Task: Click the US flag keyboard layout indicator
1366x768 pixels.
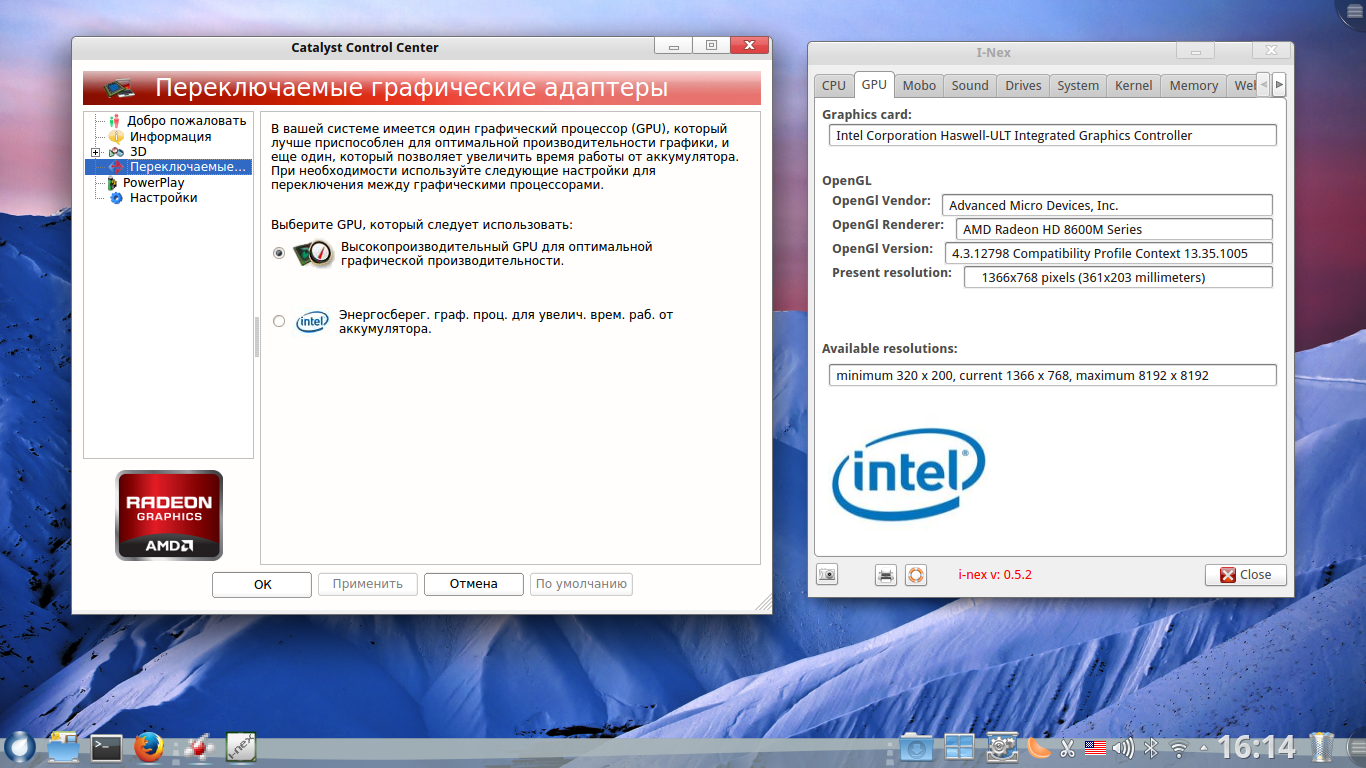Action: [1095, 747]
